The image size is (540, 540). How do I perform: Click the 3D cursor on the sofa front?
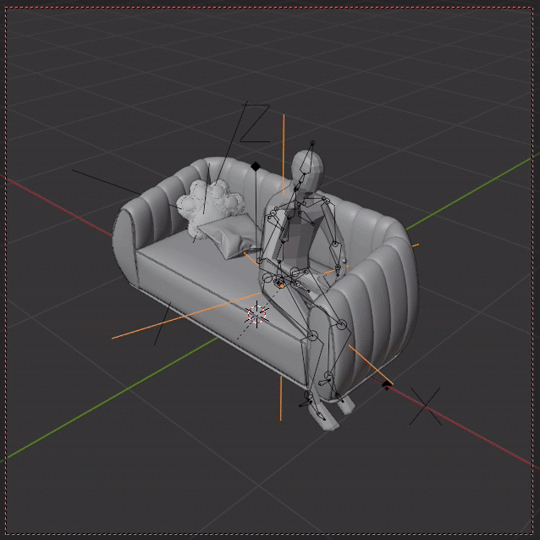(x=257, y=314)
